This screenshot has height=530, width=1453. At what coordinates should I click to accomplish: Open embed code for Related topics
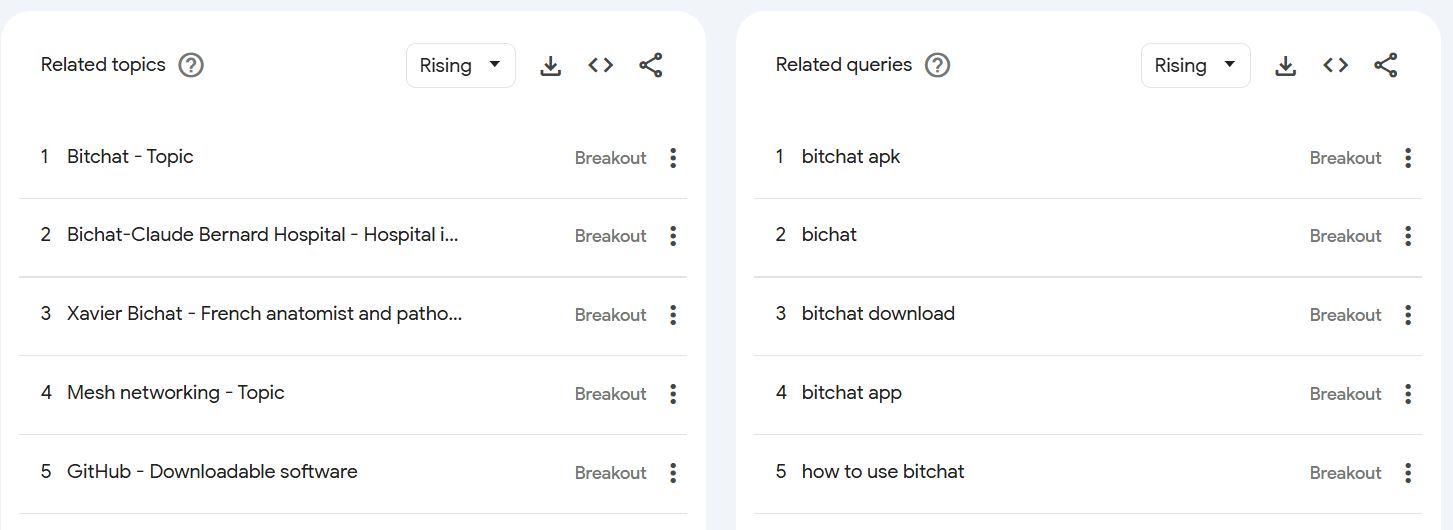click(x=600, y=66)
